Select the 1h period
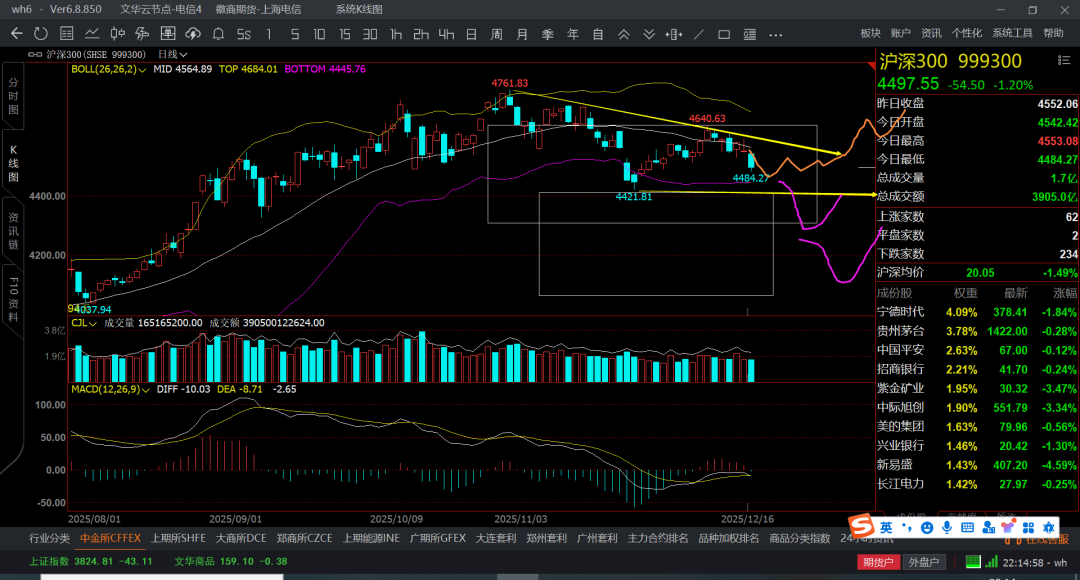The height and width of the screenshot is (580, 1080). click(x=395, y=34)
